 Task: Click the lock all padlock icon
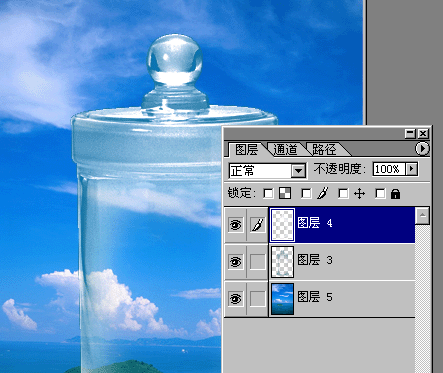tap(395, 194)
